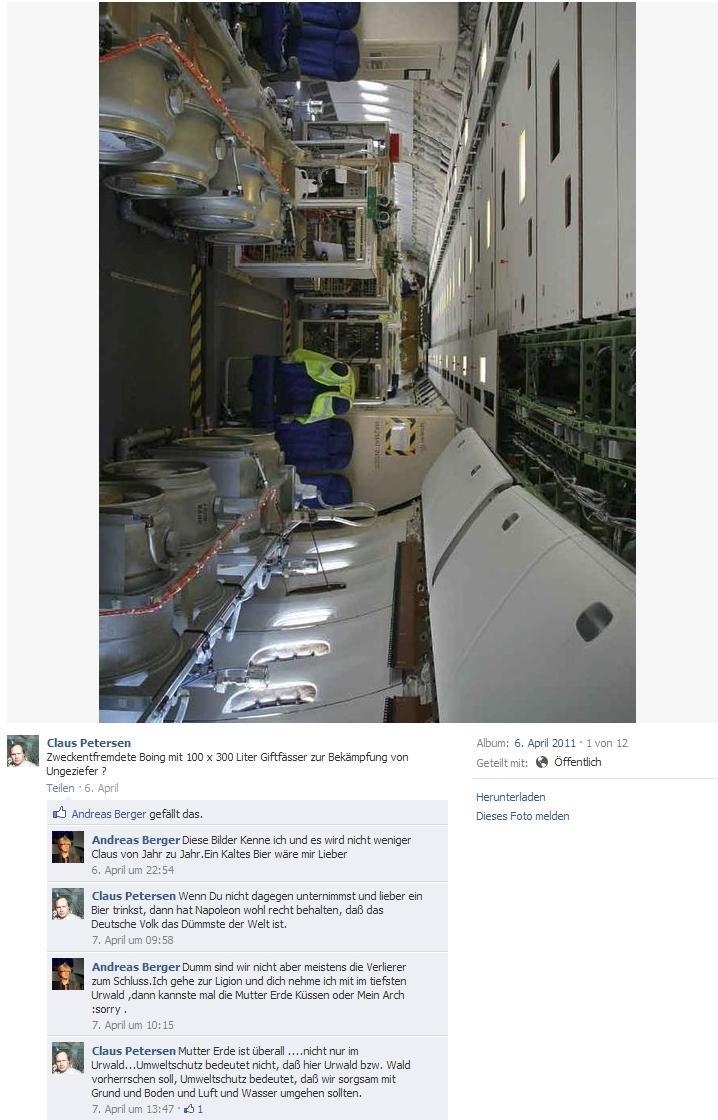Click the "6. April um 22:54" timestamp

point(133,870)
